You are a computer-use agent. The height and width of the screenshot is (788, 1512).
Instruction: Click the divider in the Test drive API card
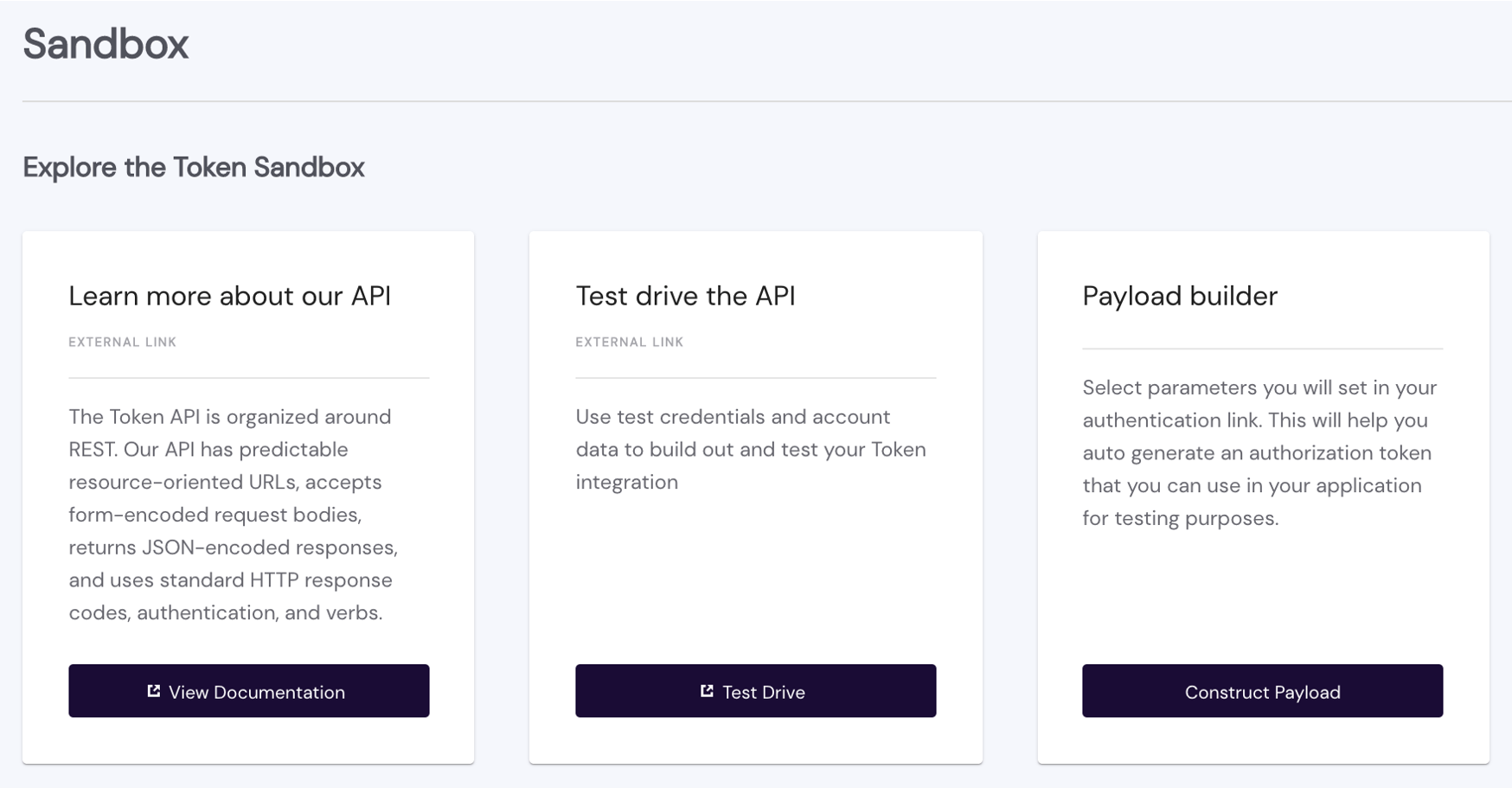coord(755,378)
